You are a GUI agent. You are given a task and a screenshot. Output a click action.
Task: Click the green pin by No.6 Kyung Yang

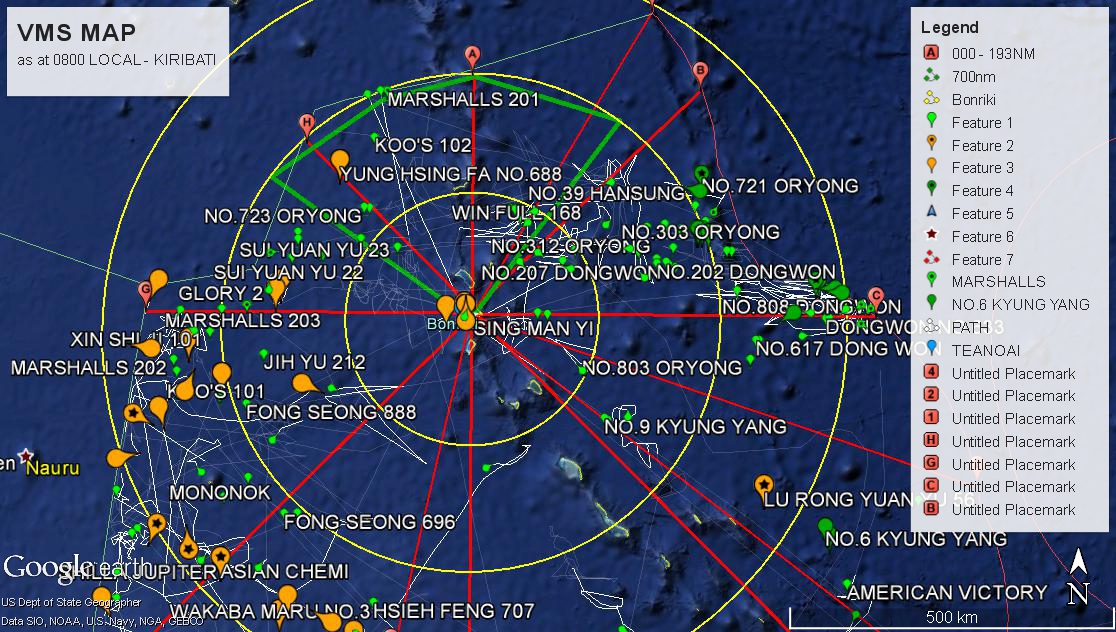(x=825, y=526)
